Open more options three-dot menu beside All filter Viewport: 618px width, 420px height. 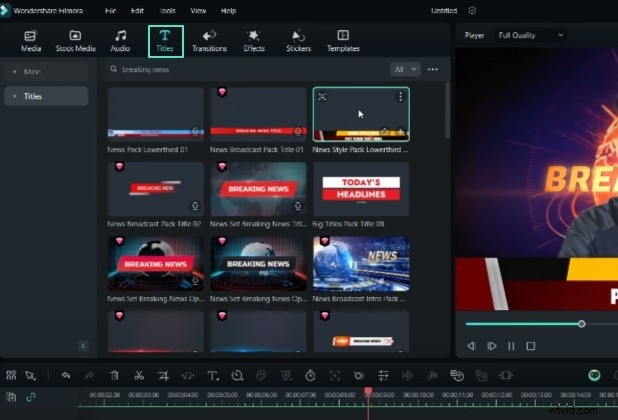pos(432,70)
